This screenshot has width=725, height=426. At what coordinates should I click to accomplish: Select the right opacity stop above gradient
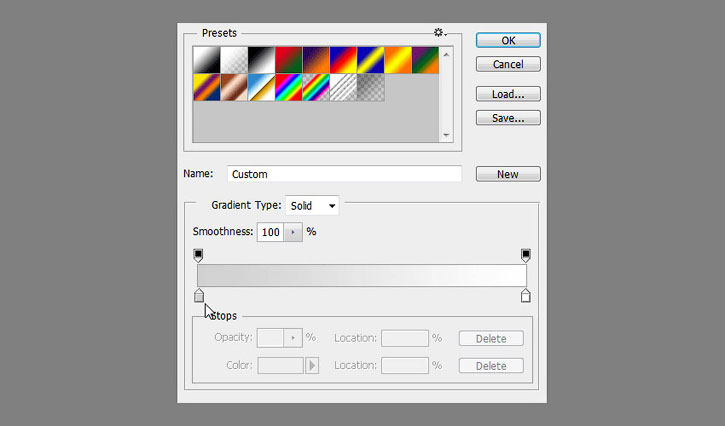click(x=526, y=255)
